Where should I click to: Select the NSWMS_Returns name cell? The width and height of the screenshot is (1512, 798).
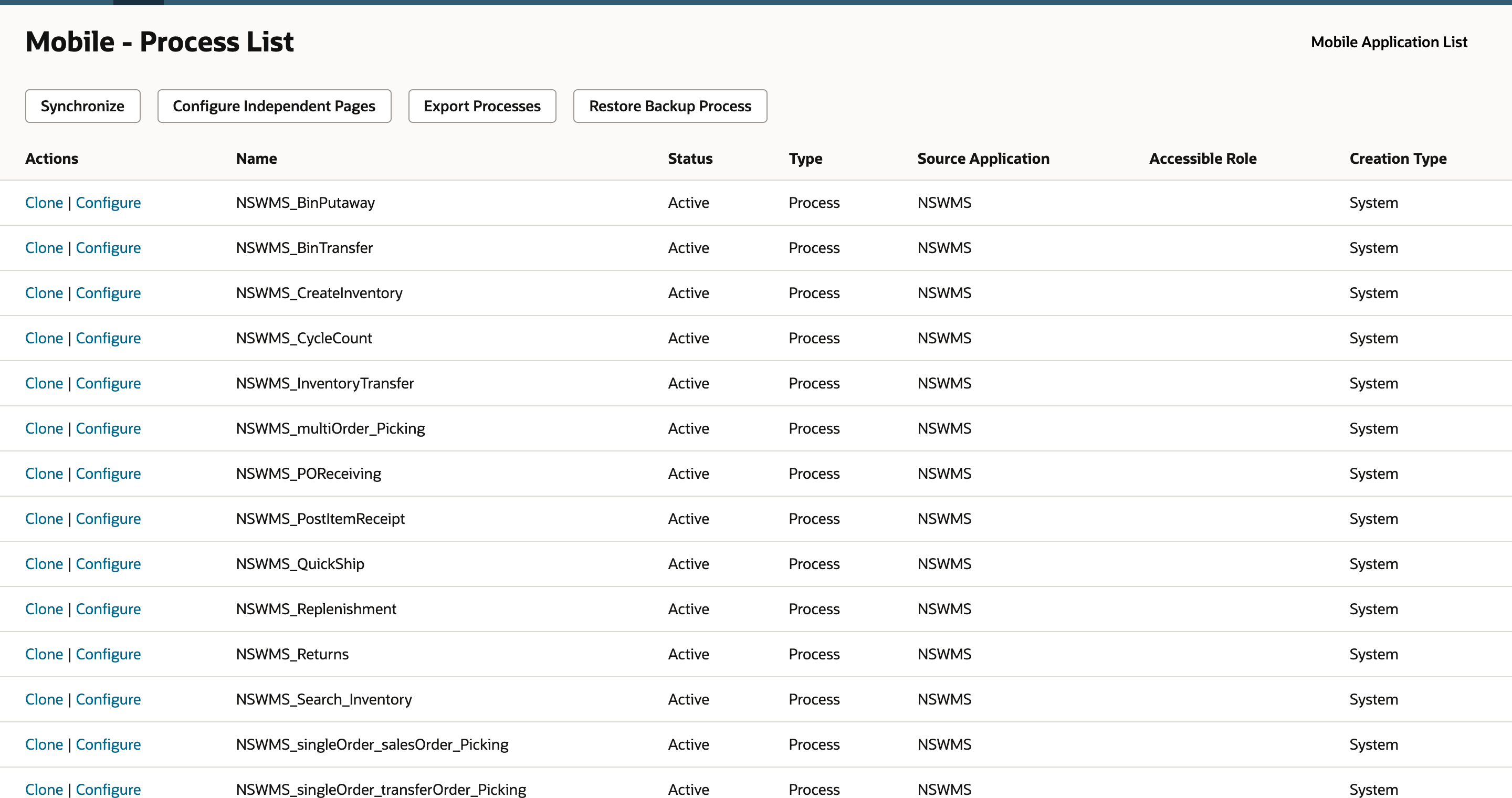[292, 654]
